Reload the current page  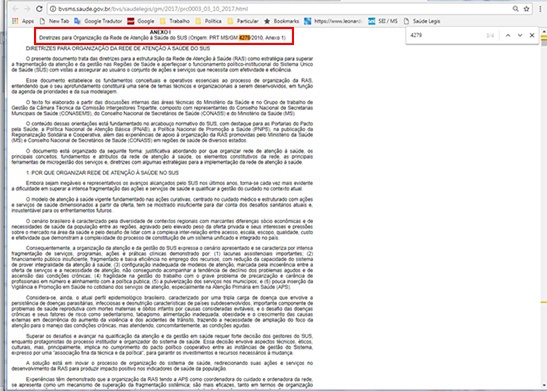click(x=39, y=9)
